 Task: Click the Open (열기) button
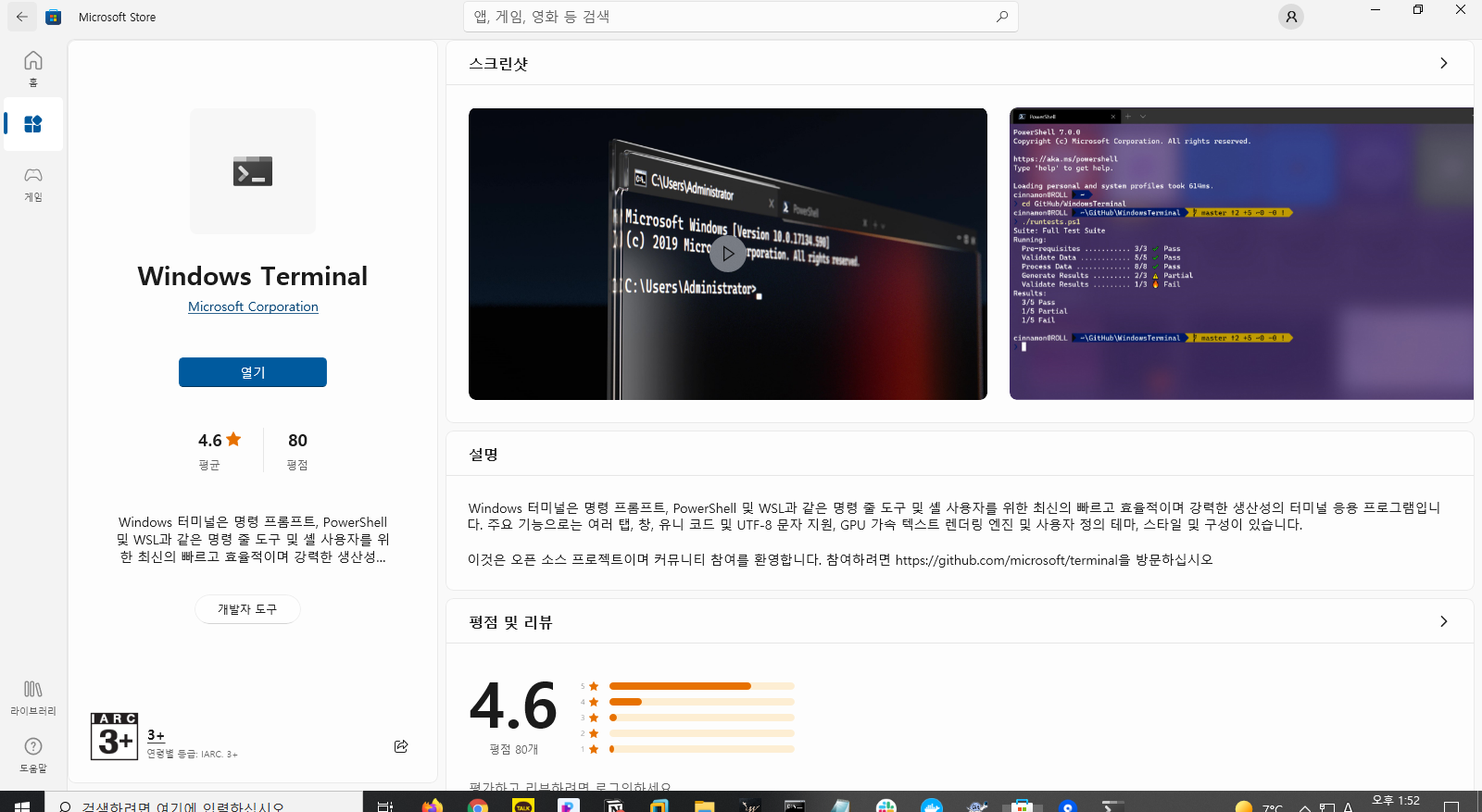pyautogui.click(x=253, y=372)
